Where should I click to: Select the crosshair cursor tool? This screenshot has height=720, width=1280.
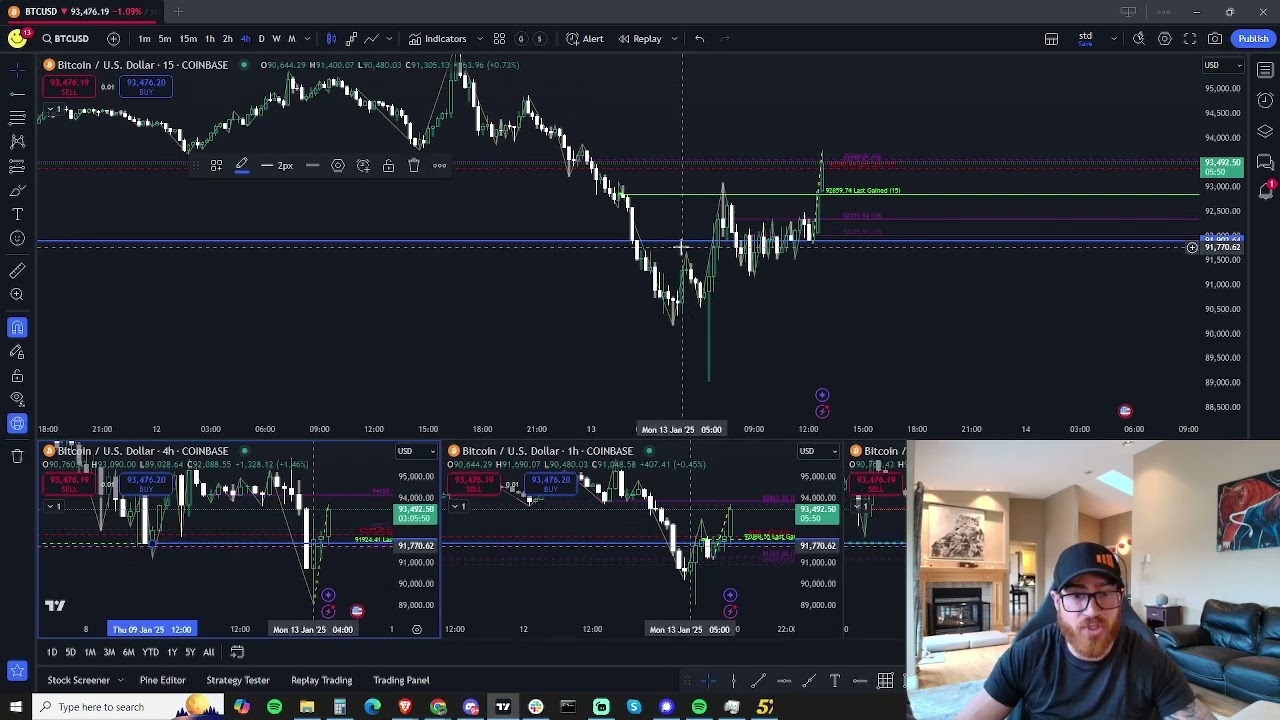(17, 70)
